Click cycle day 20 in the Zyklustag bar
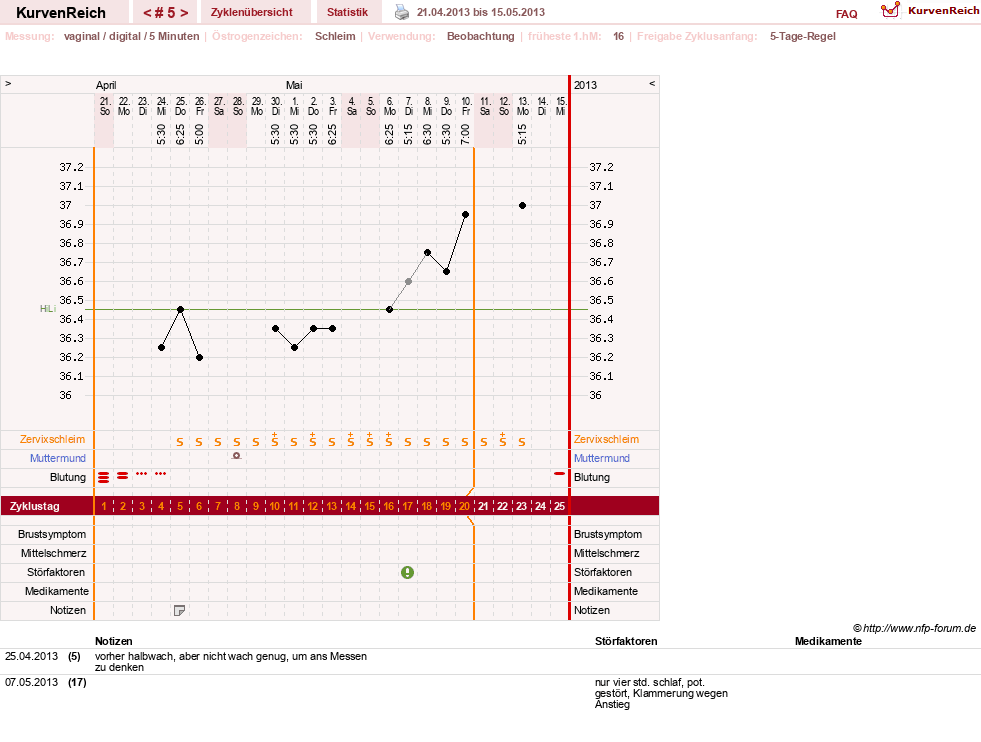Image resolution: width=981 pixels, height=742 pixels. (464, 506)
